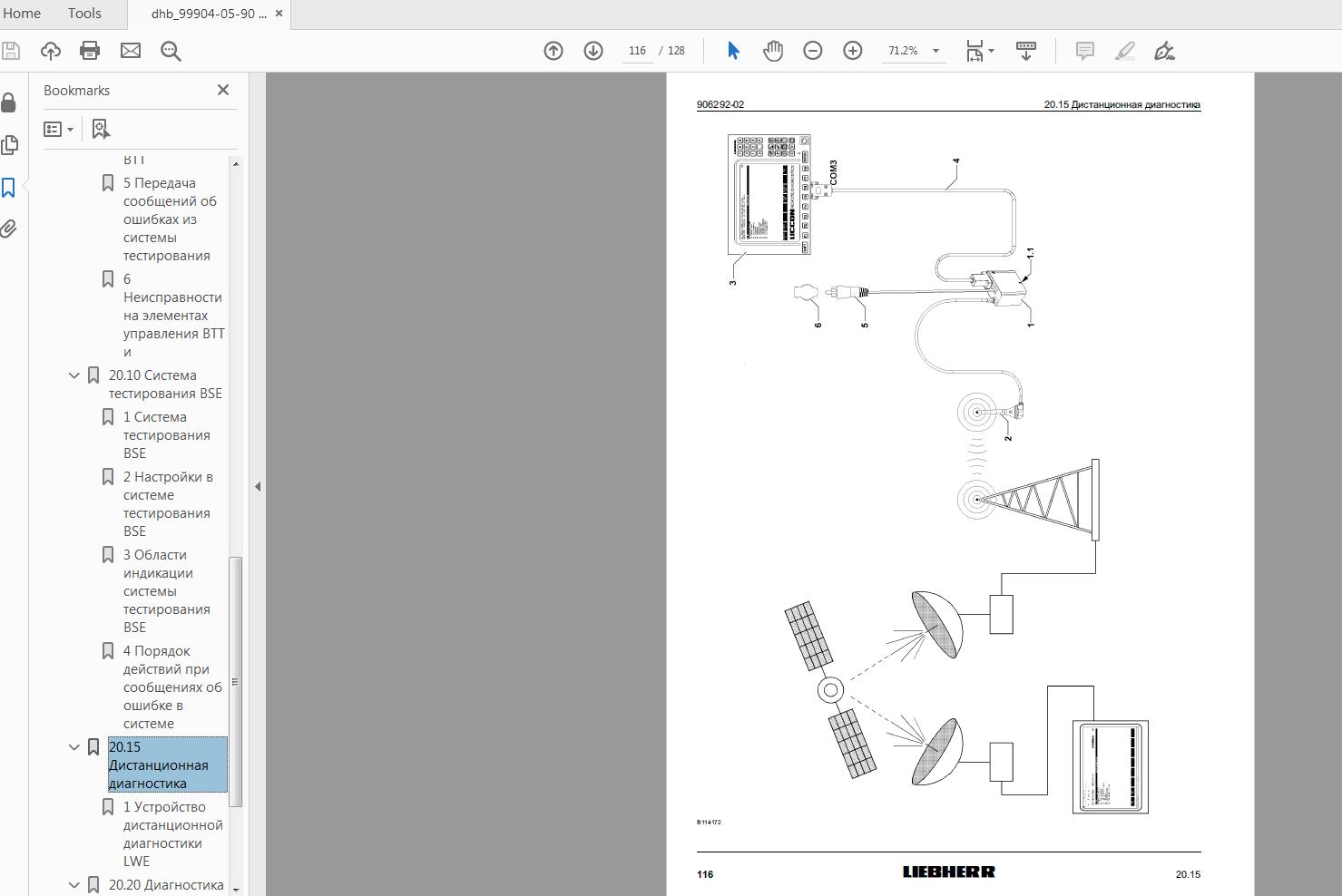Click the Save file icon
Image resolution: width=1342 pixels, height=896 pixels.
pos(10,51)
